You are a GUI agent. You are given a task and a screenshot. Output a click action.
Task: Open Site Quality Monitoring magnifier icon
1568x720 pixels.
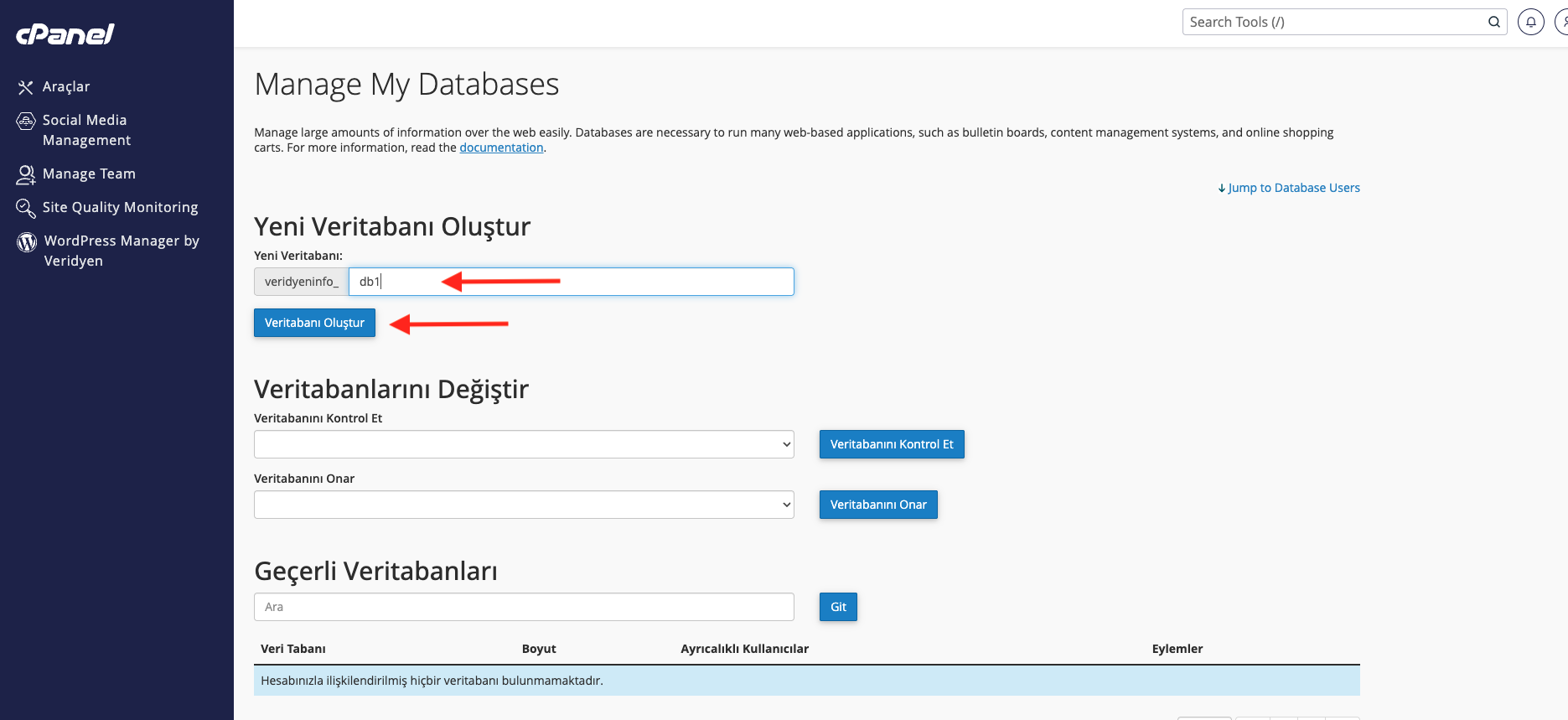(x=26, y=208)
